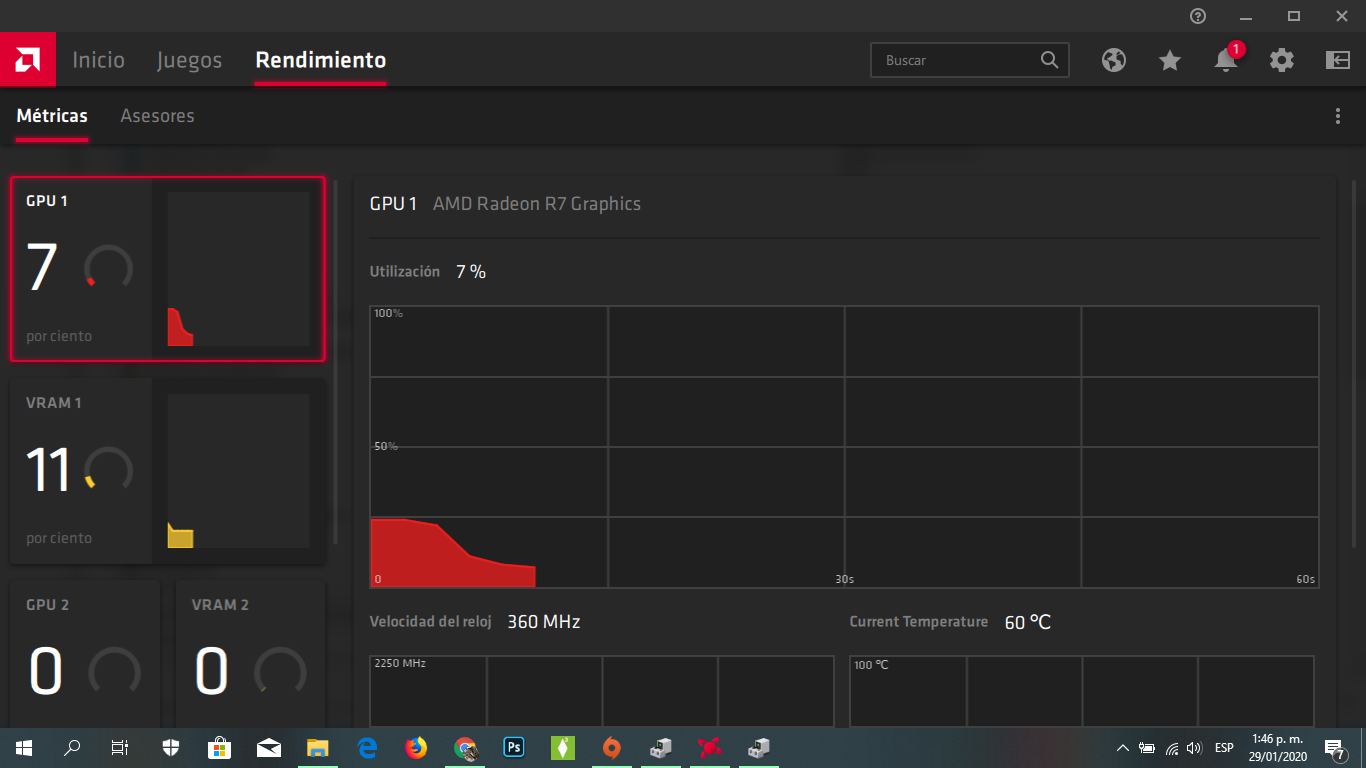The image size is (1366, 768).
Task: Click the AMD Radeon R7 Graphics label
Action: (x=537, y=204)
